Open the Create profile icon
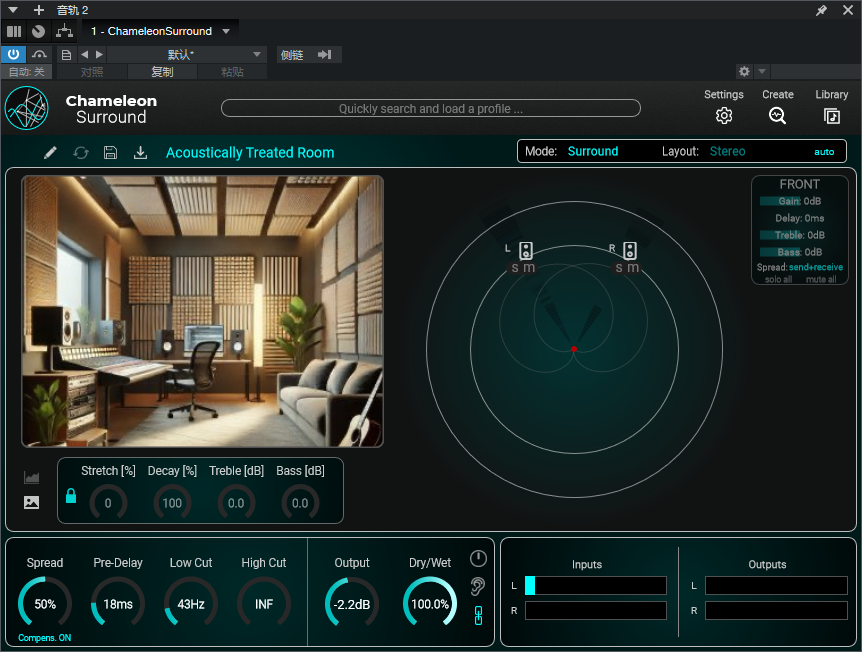The height and width of the screenshot is (652, 862). [x=777, y=115]
